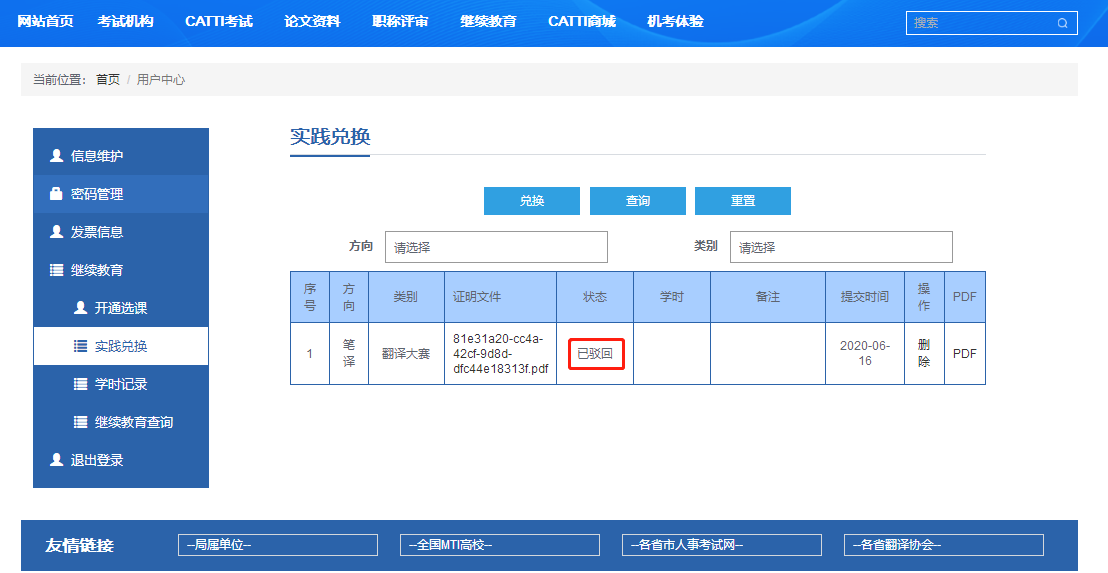
Task: Expand the 全国MTI高校 links dropdown
Action: coord(500,545)
